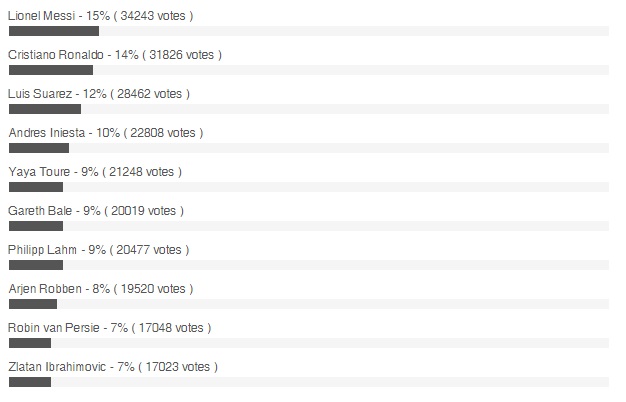Select the Philipp Lahm vote label
626x402 pixels.
[x=98, y=250]
